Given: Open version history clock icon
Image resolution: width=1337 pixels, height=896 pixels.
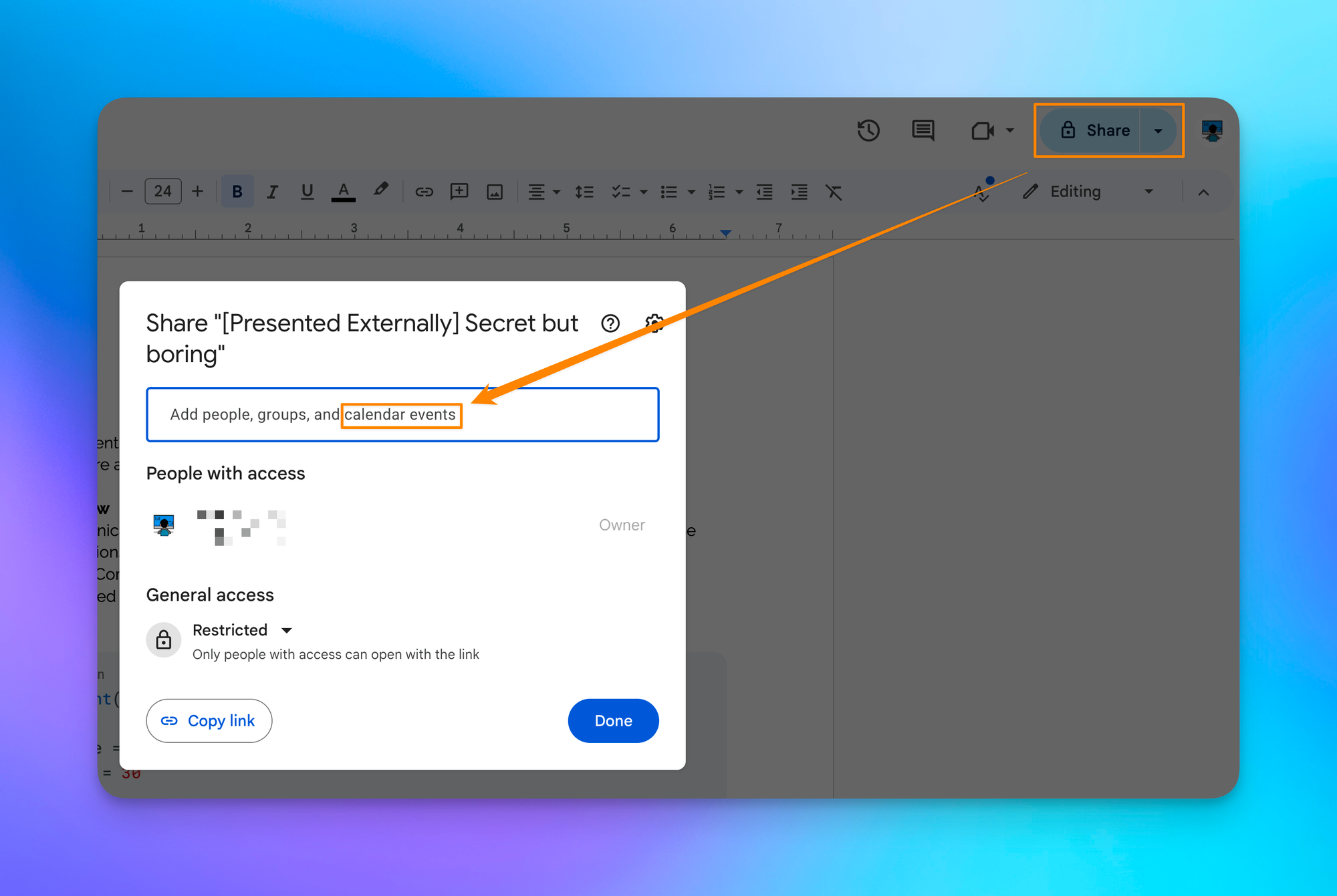Looking at the screenshot, I should pyautogui.click(x=868, y=130).
